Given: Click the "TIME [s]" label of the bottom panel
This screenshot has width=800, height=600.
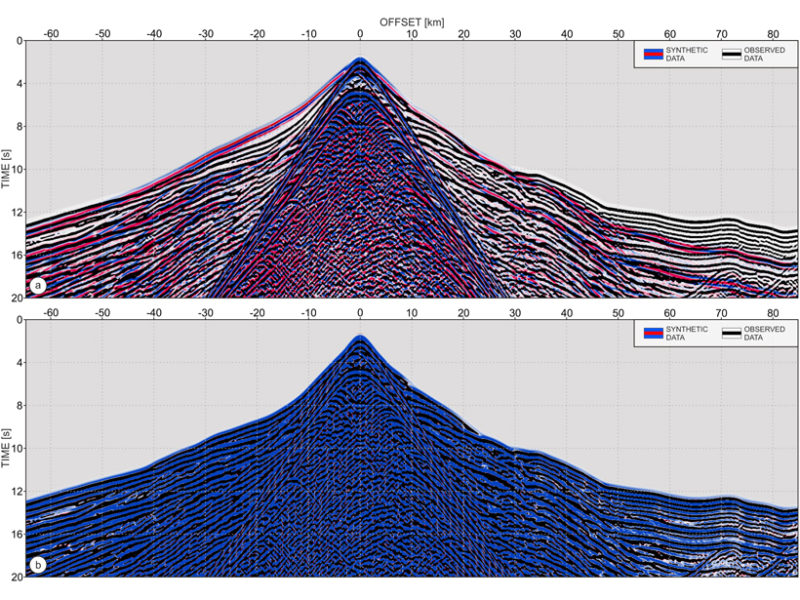Looking at the screenshot, I should point(8,448).
